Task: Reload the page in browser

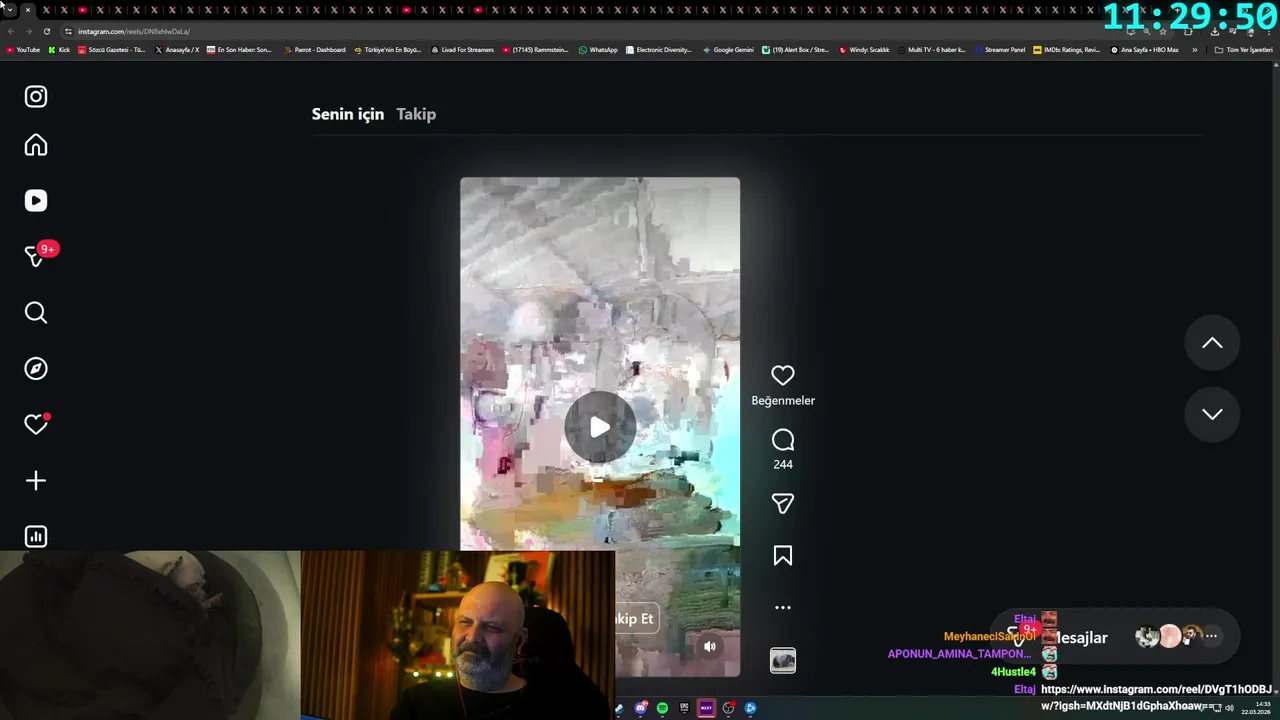Action: click(46, 31)
